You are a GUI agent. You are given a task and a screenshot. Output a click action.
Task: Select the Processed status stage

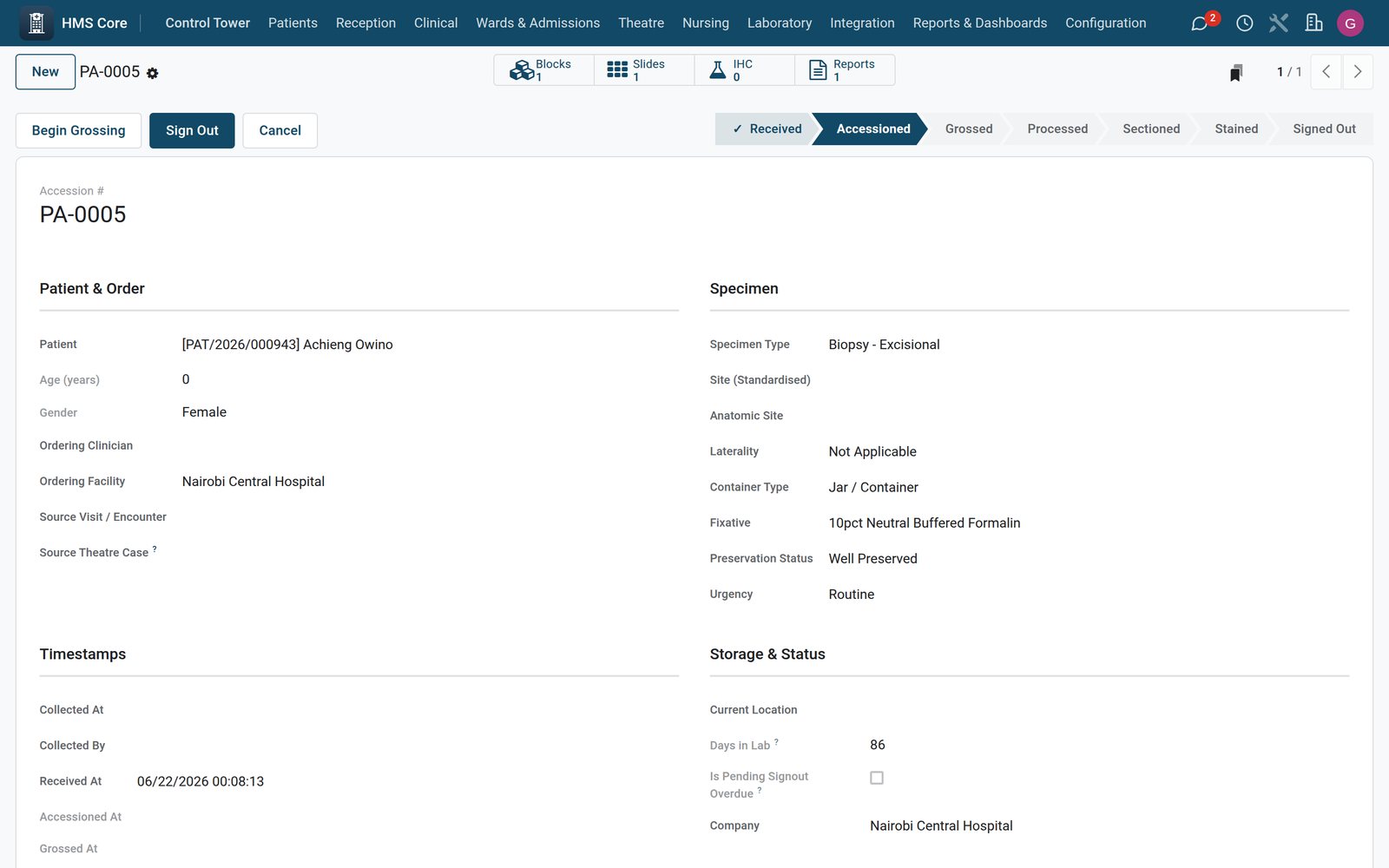(1057, 128)
